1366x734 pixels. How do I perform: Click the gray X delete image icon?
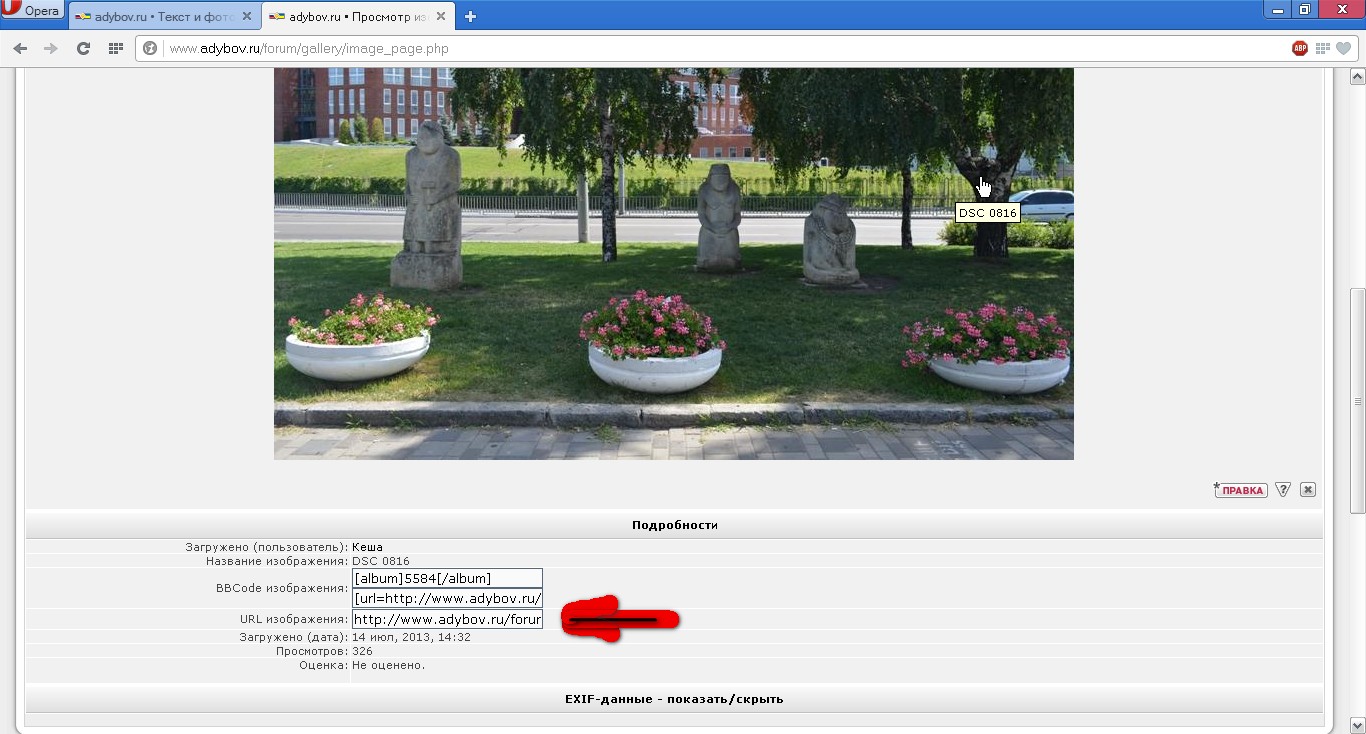1308,490
